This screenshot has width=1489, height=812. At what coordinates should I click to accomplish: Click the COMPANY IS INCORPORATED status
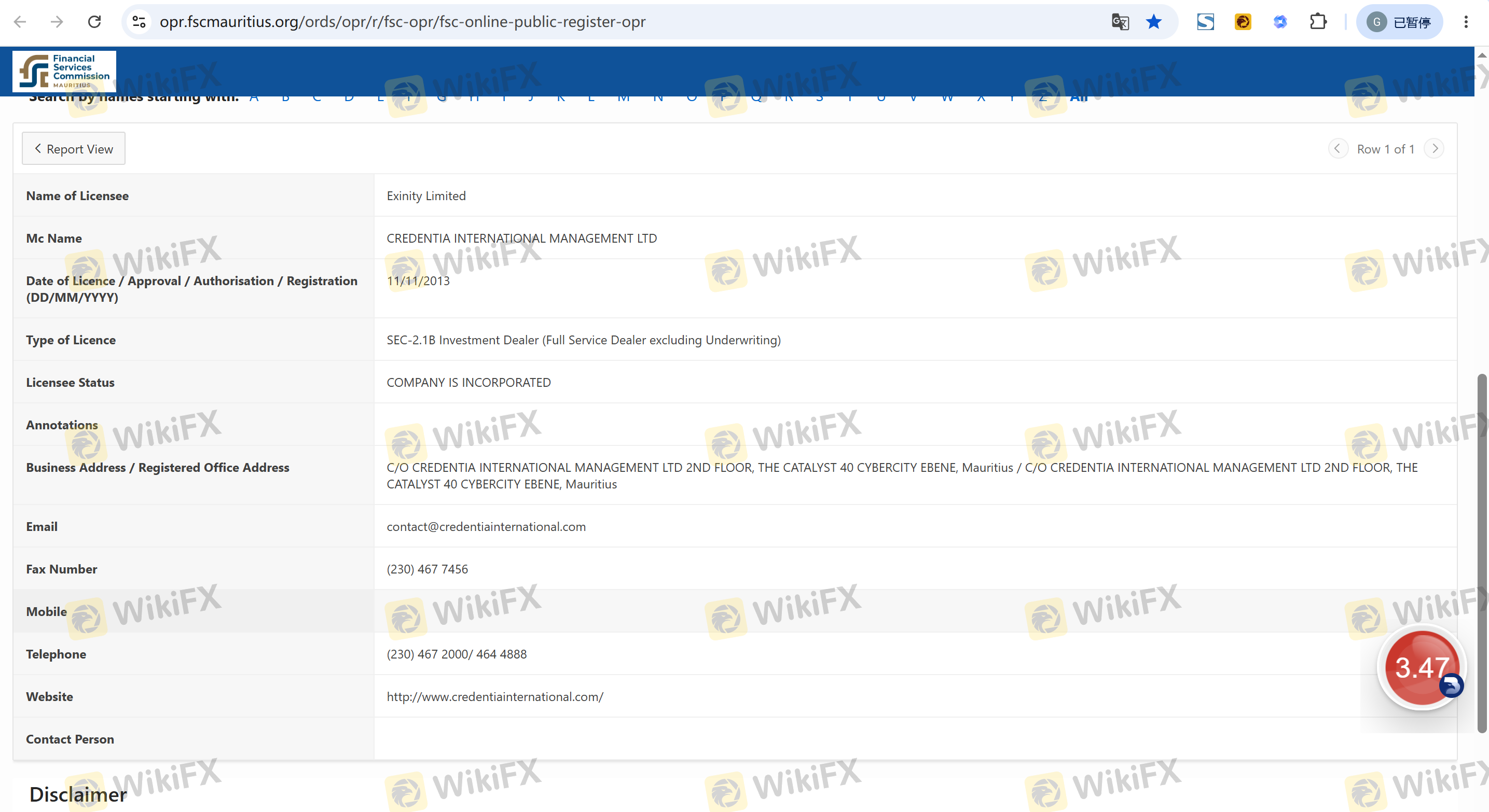[x=468, y=382]
